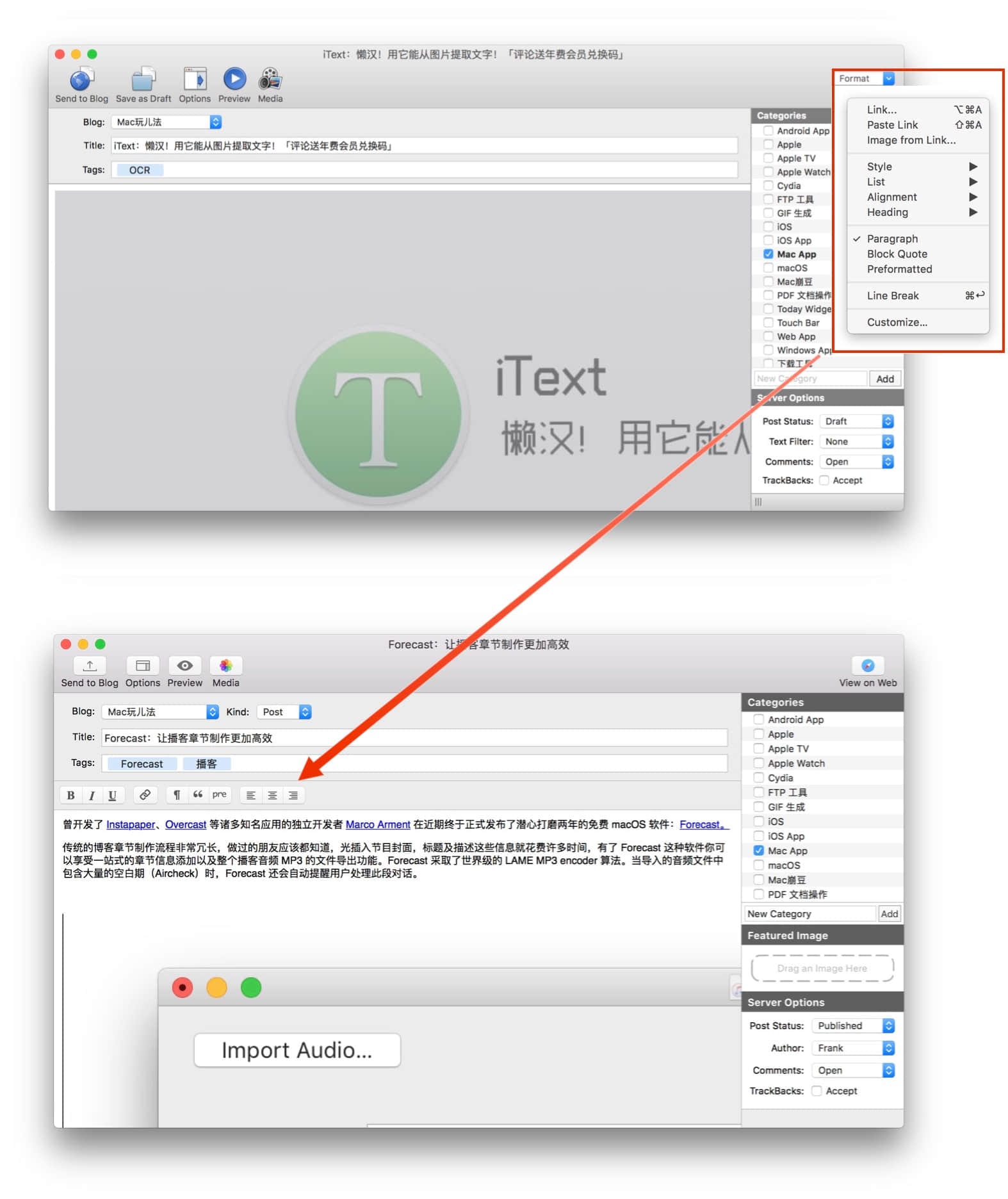Click the Import Audio... button
The height and width of the screenshot is (1199, 1008).
[297, 1050]
